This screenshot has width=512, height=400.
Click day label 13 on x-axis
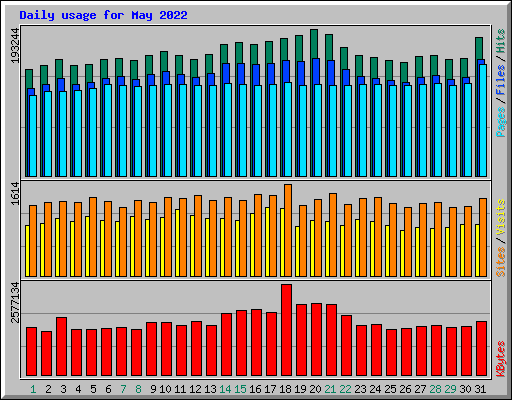pyautogui.click(x=210, y=389)
